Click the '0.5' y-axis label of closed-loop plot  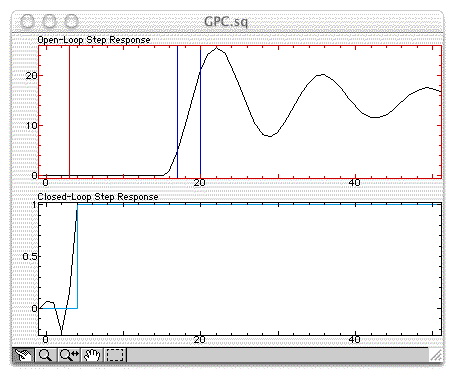click(x=30, y=256)
